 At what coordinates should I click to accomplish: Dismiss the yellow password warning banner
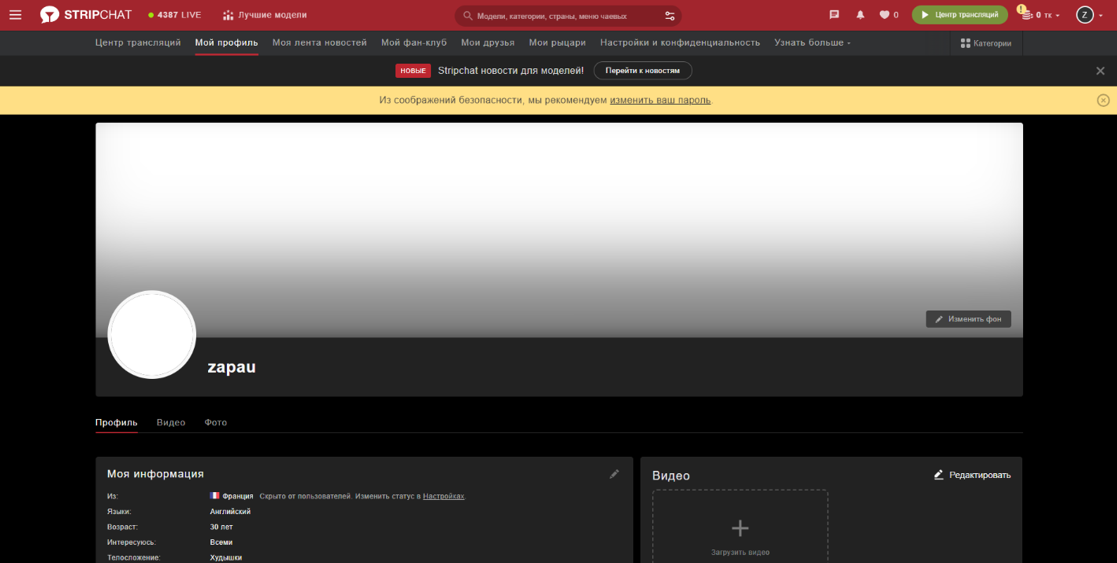click(x=1103, y=100)
